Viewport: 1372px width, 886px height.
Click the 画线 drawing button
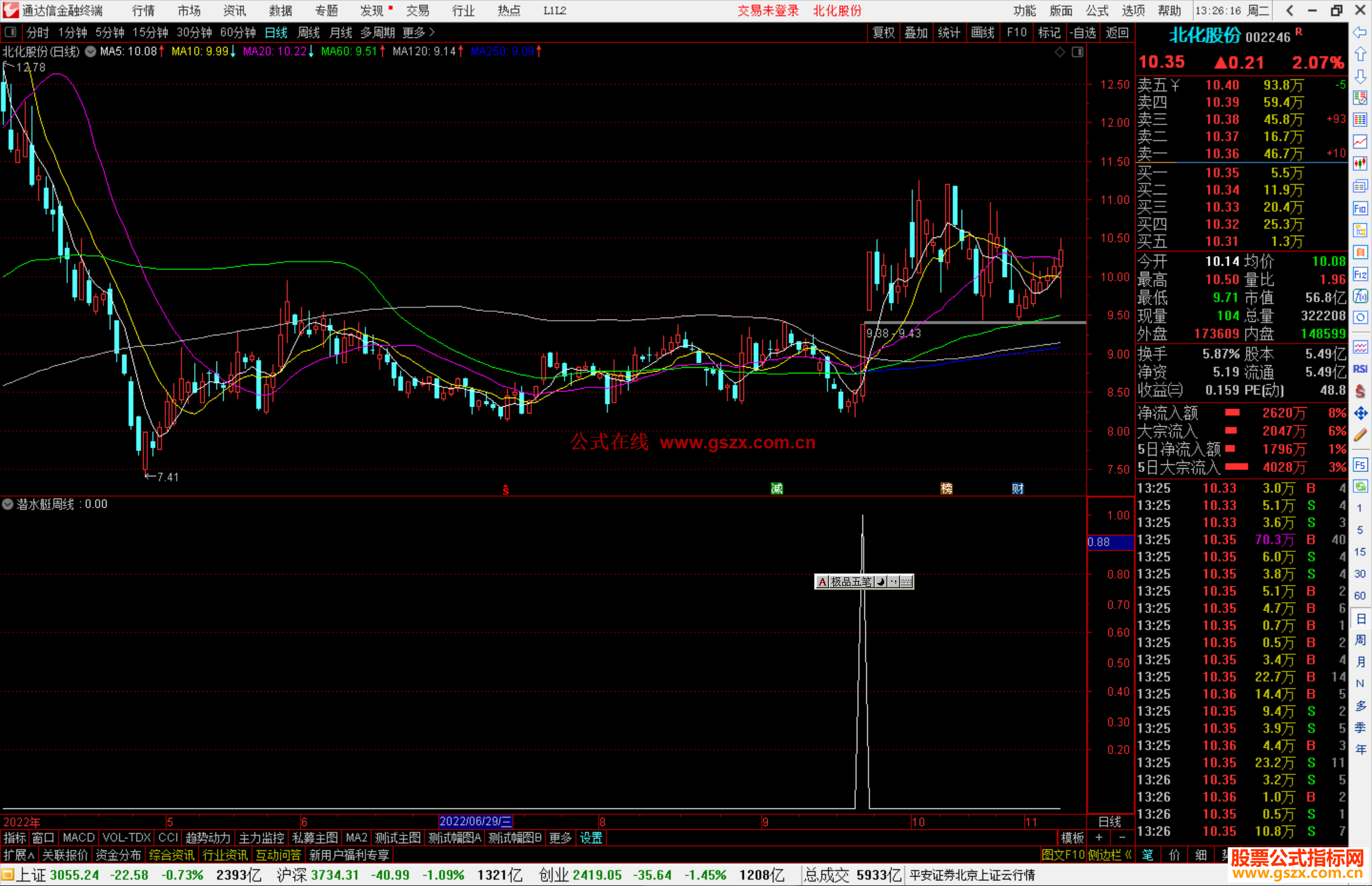coord(983,32)
